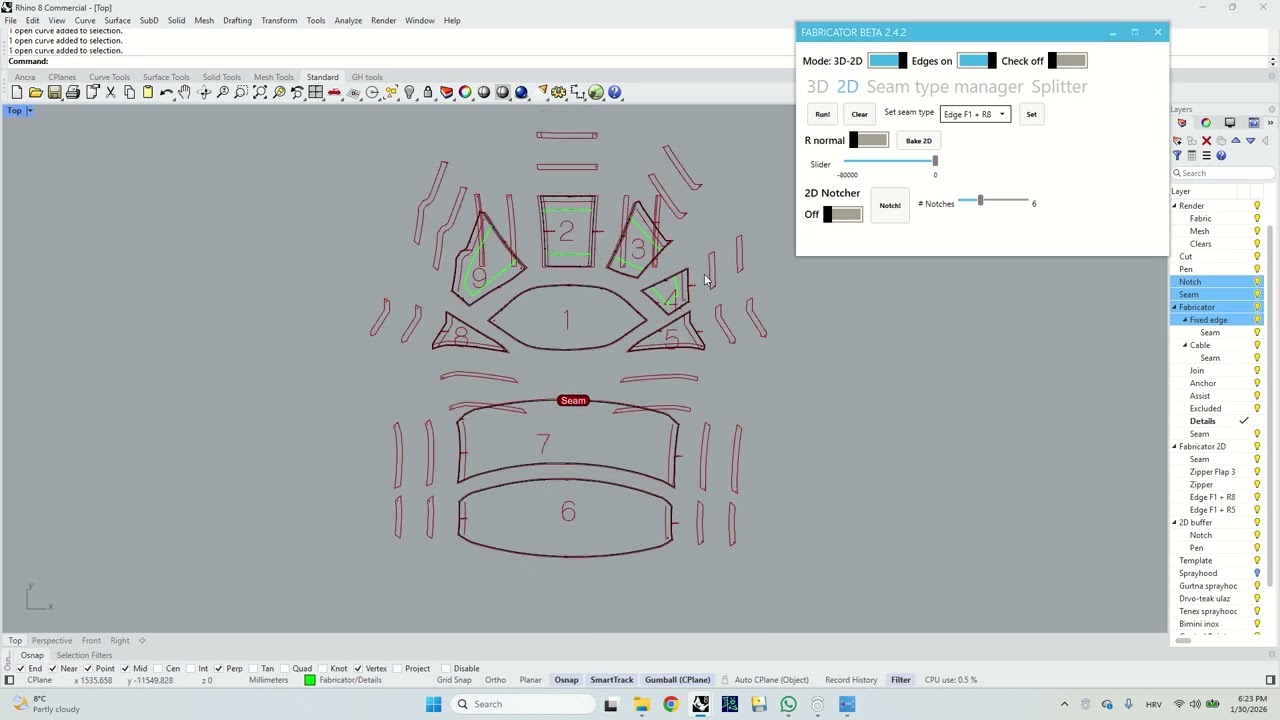
Task: Open the Top viewport title dropdown arrow
Action: [x=30, y=110]
